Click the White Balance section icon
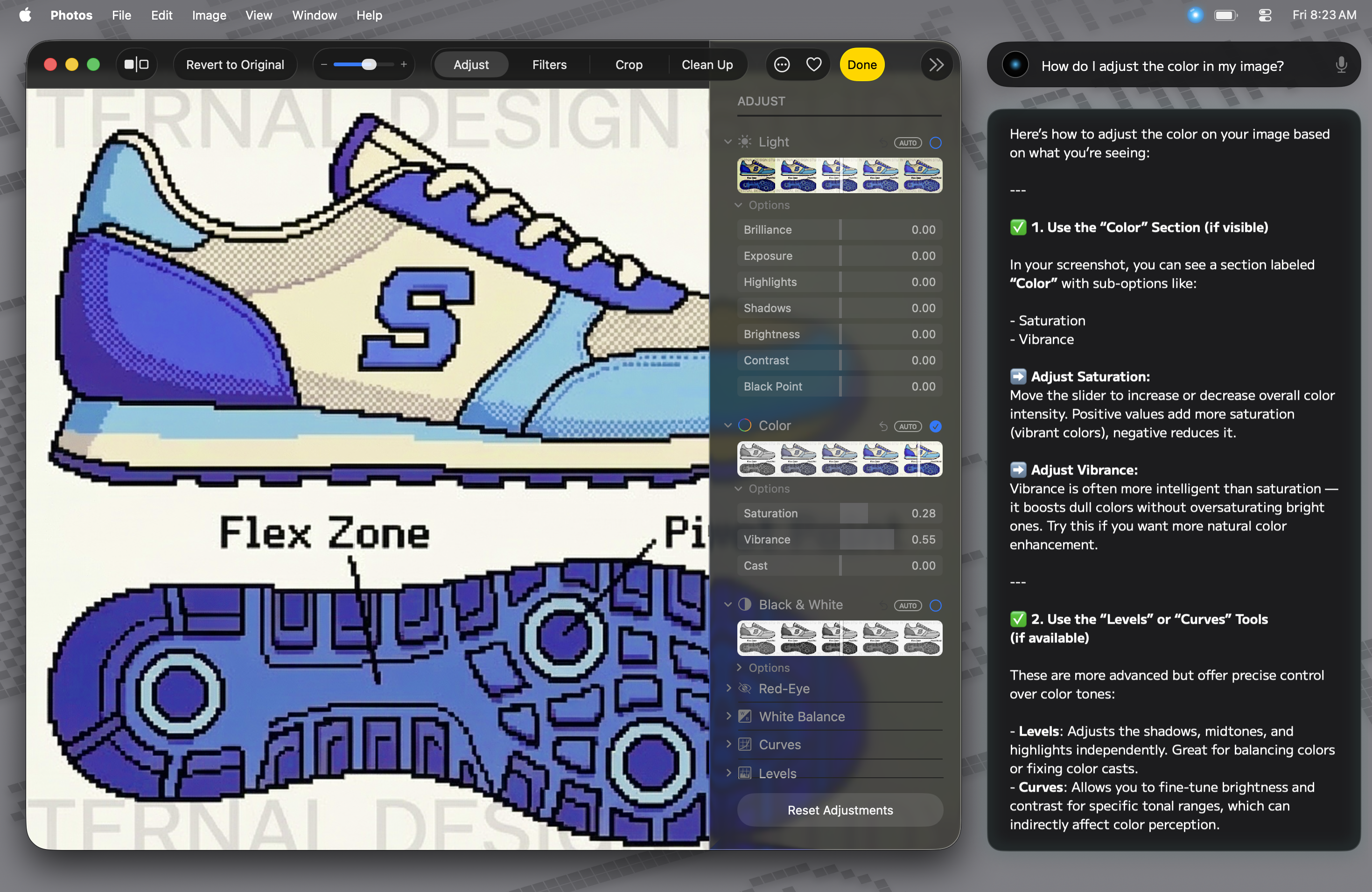1372x892 pixels. pos(745,716)
